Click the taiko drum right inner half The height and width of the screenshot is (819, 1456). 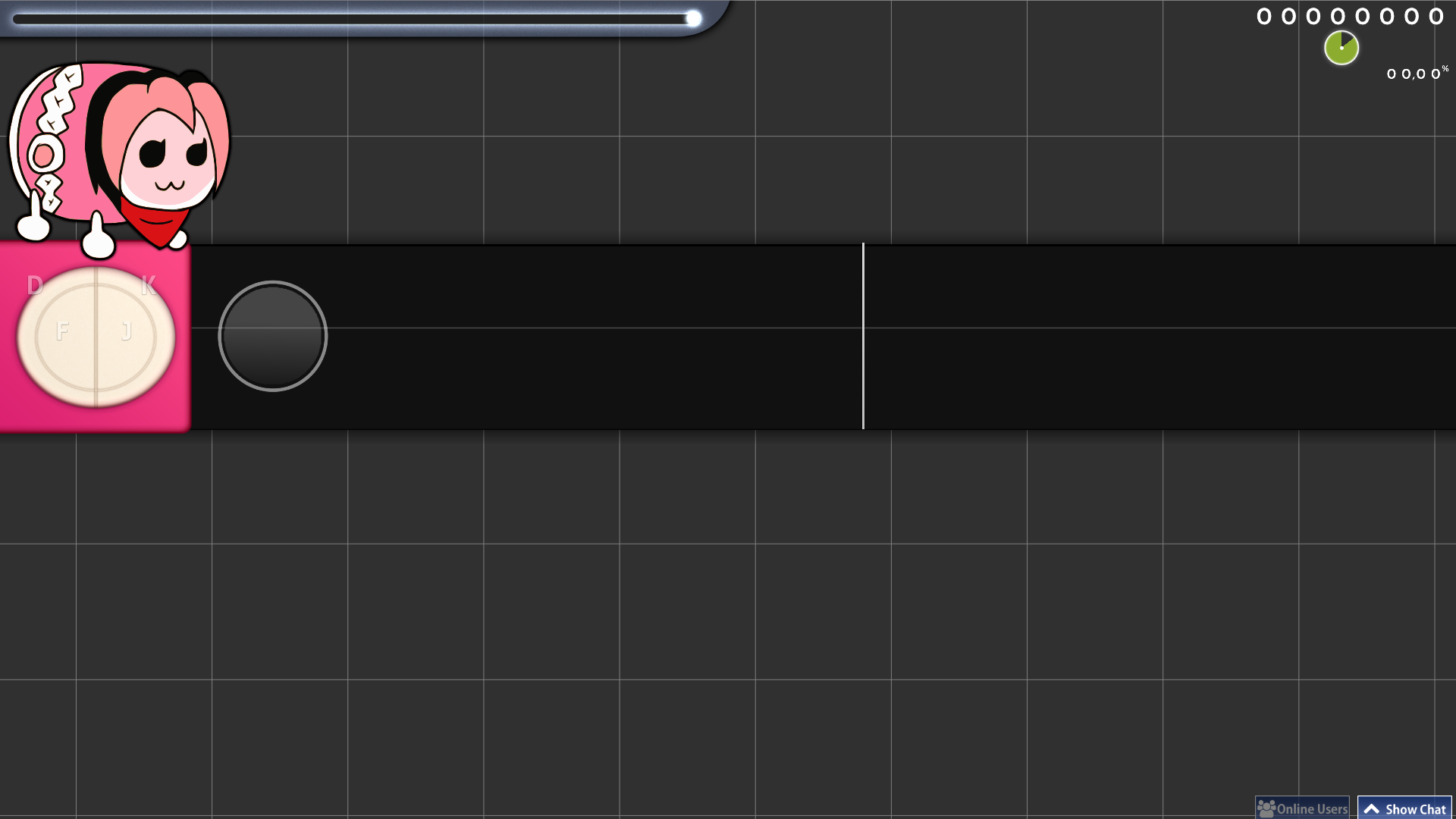(127, 337)
